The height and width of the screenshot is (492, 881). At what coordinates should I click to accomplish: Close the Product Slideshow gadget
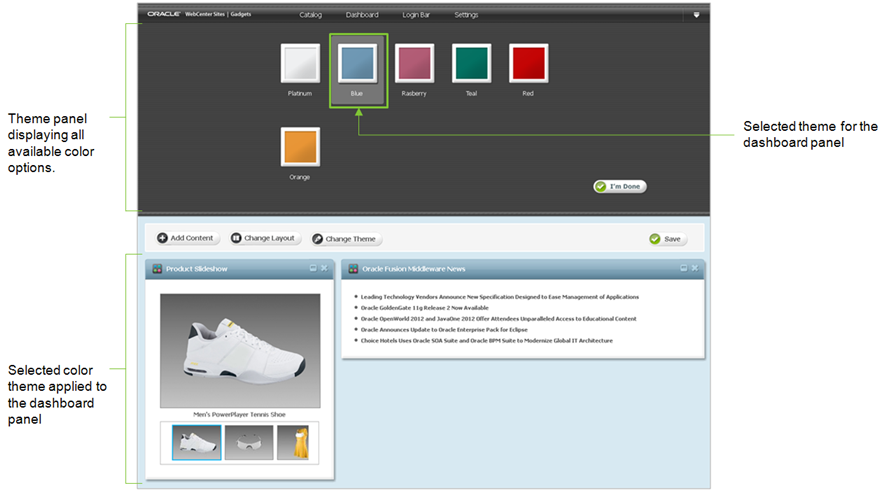[324, 268]
